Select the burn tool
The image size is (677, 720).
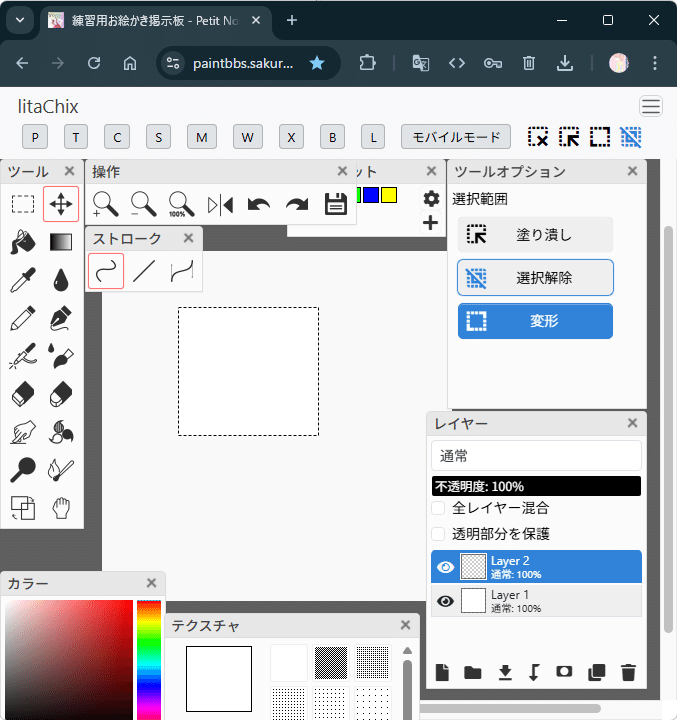[61, 470]
